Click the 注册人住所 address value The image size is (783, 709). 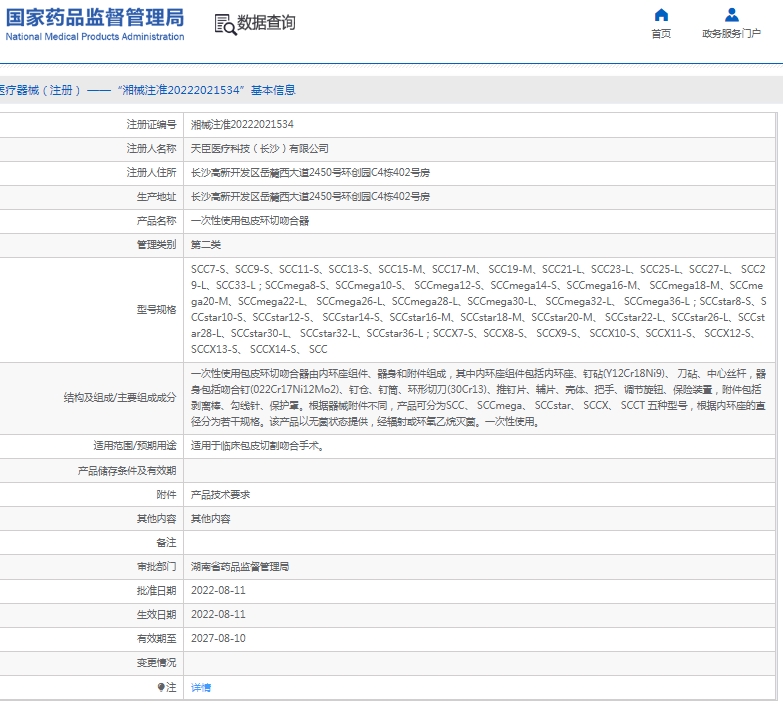coord(310,173)
